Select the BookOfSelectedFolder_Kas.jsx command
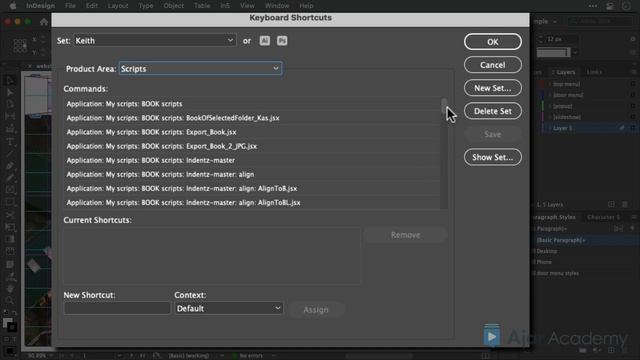Viewport: 640px width, 360px height. click(x=251, y=118)
